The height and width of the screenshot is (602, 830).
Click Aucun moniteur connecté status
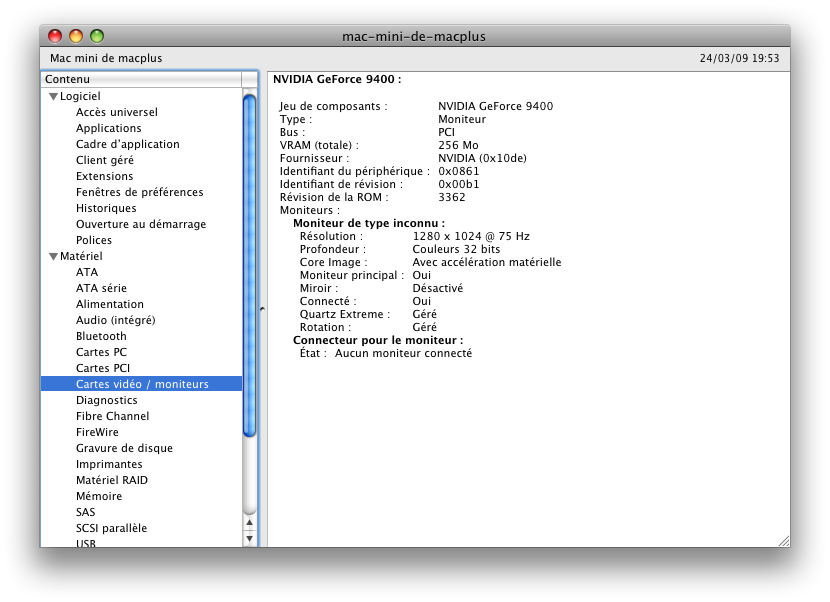pyautogui.click(x=403, y=353)
